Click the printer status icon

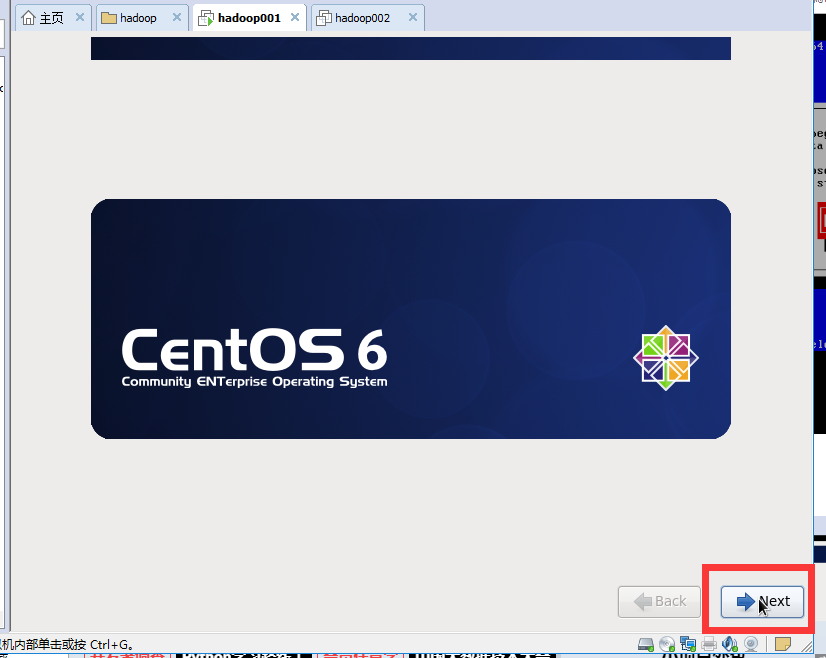tap(709, 644)
